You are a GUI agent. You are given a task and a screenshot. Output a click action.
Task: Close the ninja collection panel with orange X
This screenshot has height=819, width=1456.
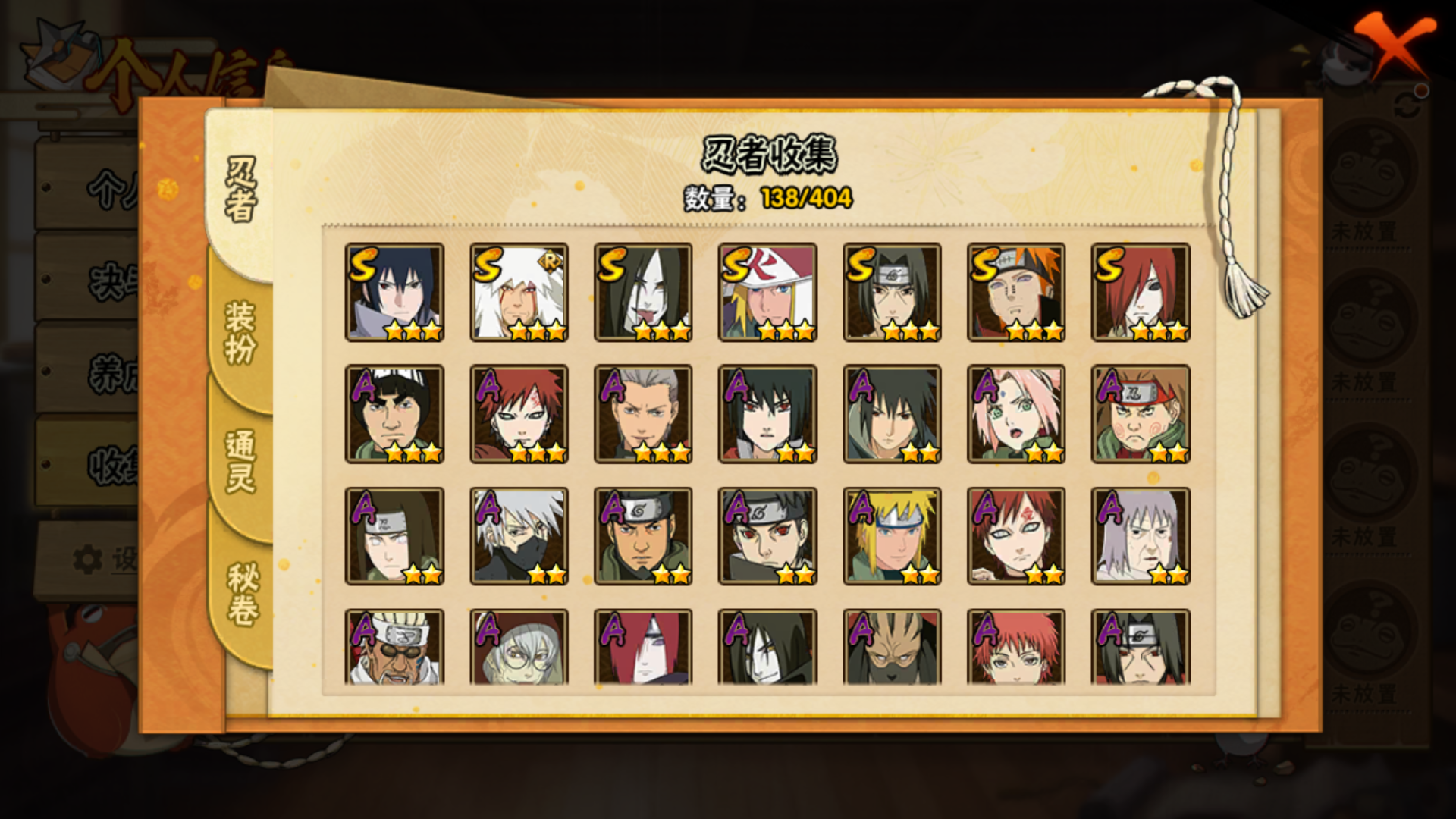pyautogui.click(x=1394, y=45)
